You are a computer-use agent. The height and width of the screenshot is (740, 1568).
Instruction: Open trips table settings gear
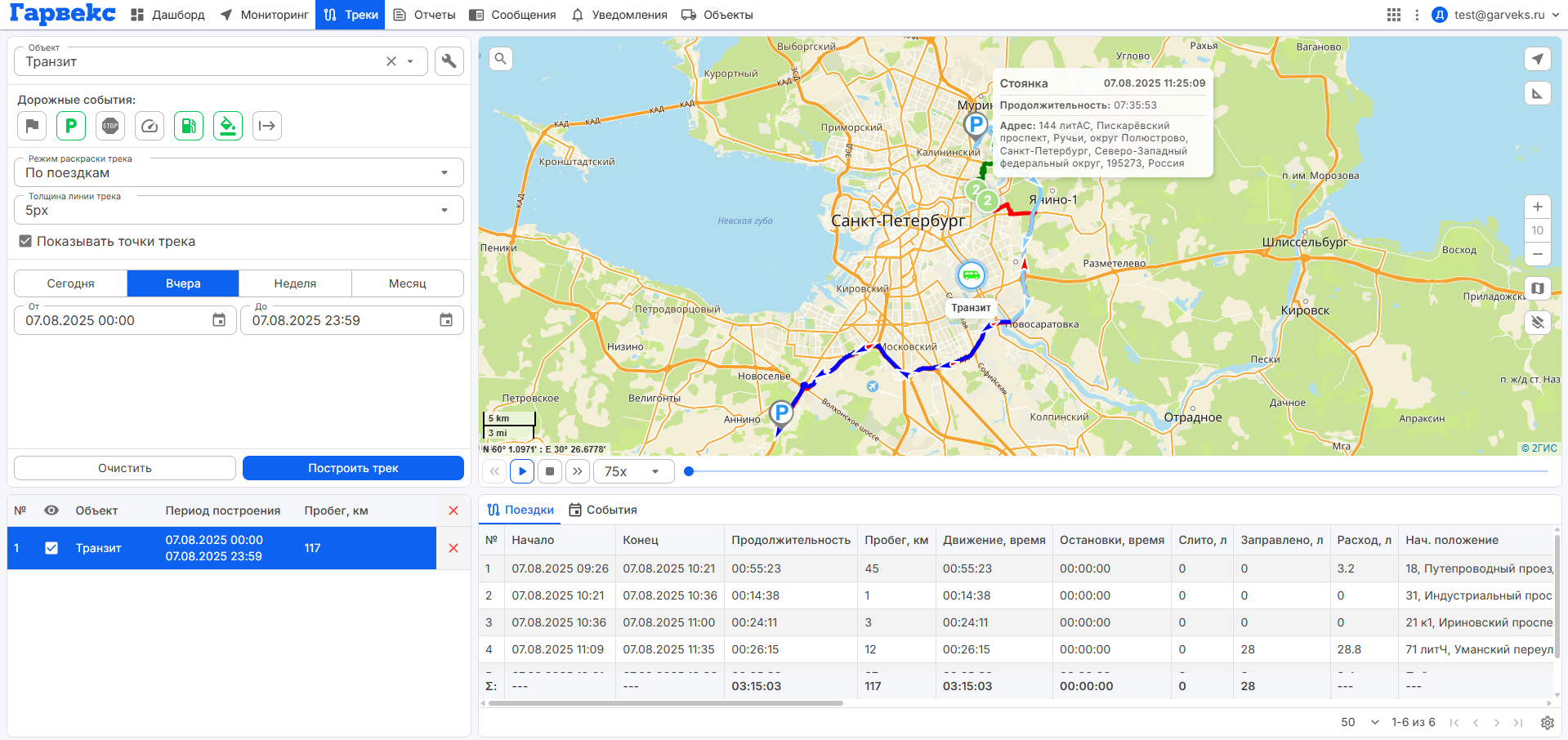(x=1548, y=722)
